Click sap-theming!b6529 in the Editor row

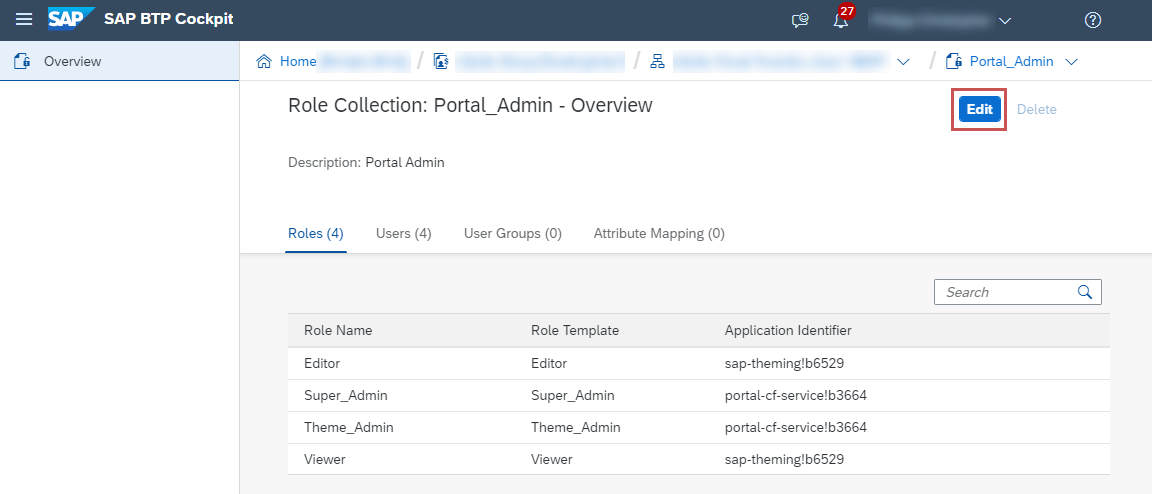[784, 363]
